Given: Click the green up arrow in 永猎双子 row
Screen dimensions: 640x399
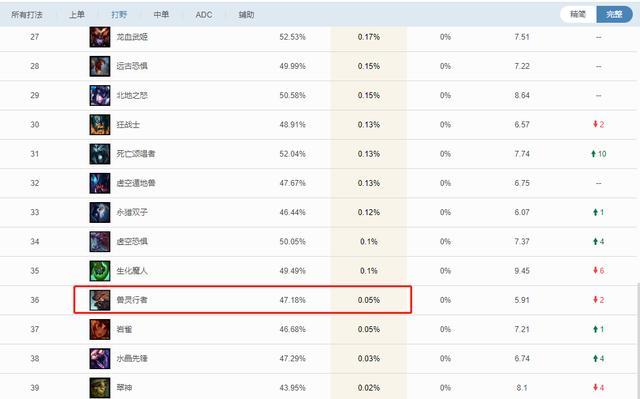Looking at the screenshot, I should (x=596, y=212).
